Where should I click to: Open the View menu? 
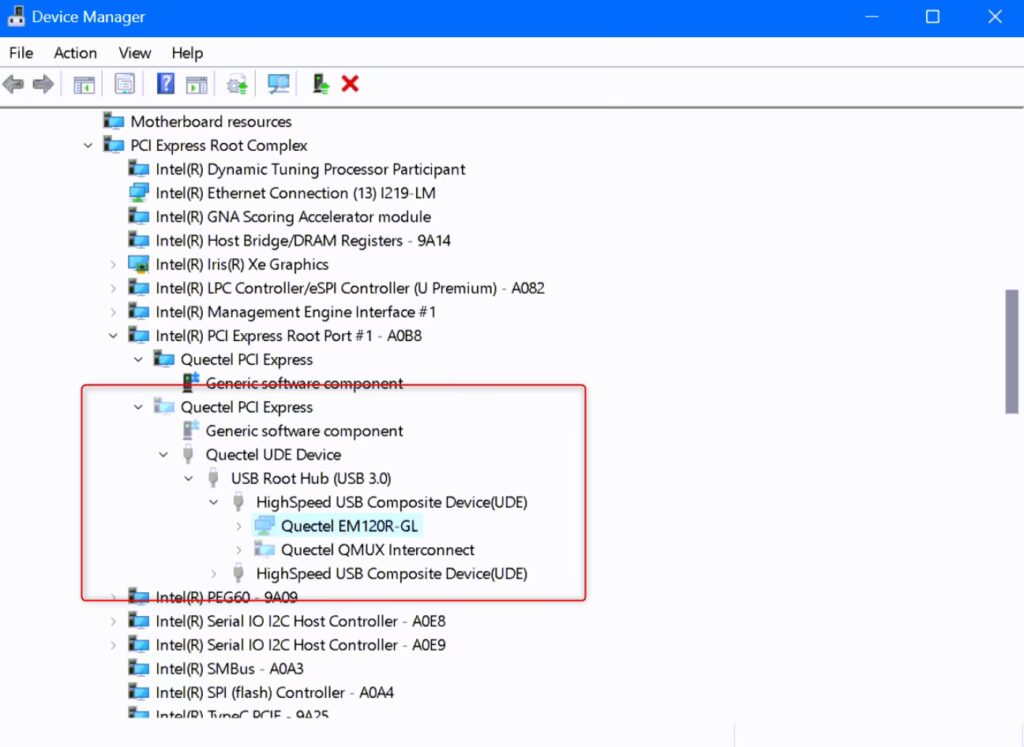[x=134, y=53]
